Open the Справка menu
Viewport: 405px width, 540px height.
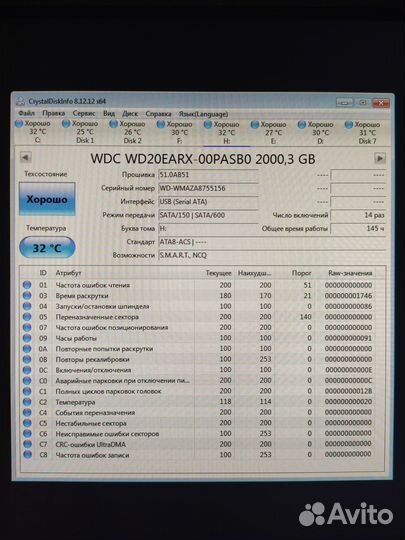[x=158, y=113]
